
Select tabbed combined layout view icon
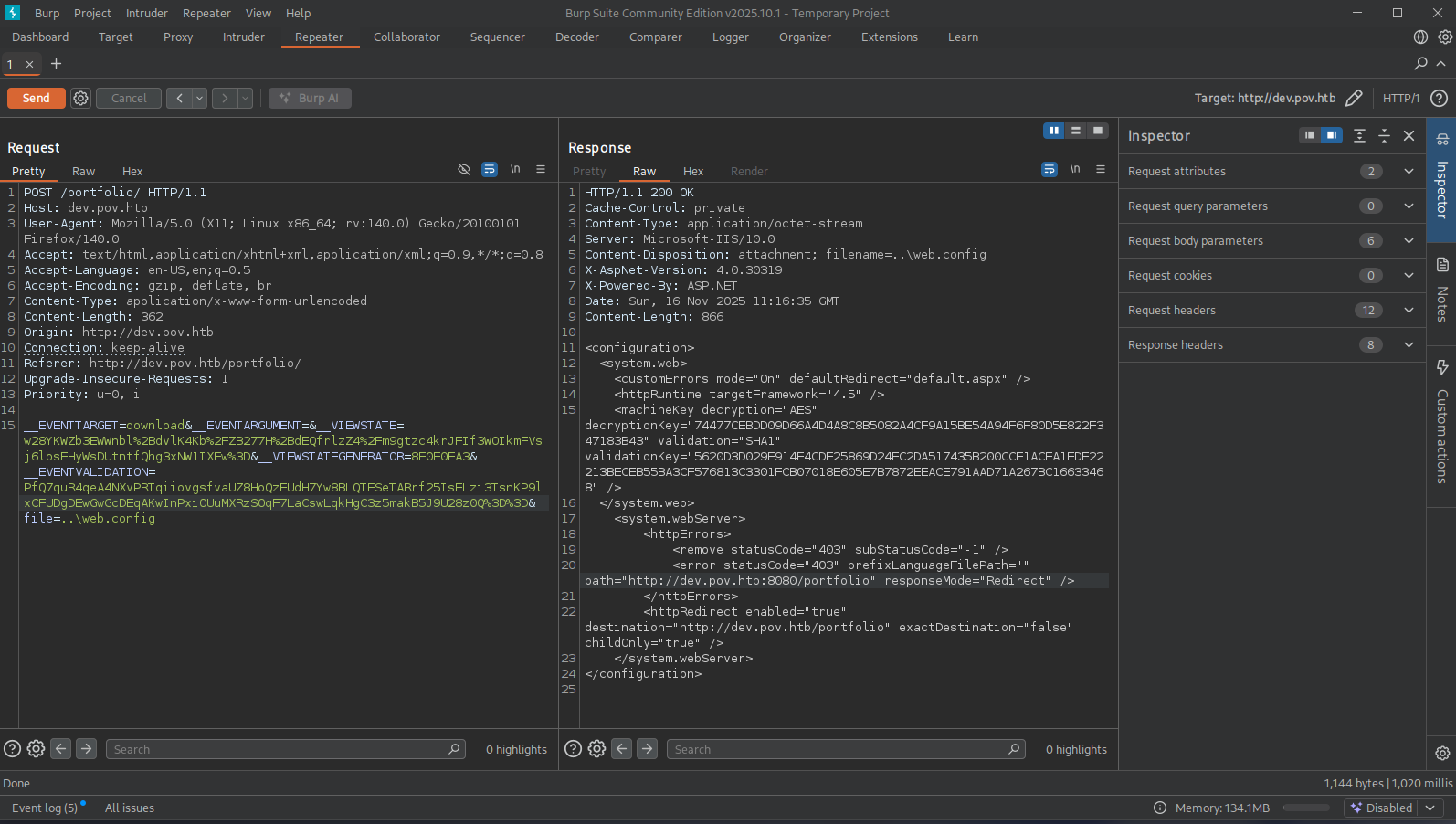[1098, 131]
